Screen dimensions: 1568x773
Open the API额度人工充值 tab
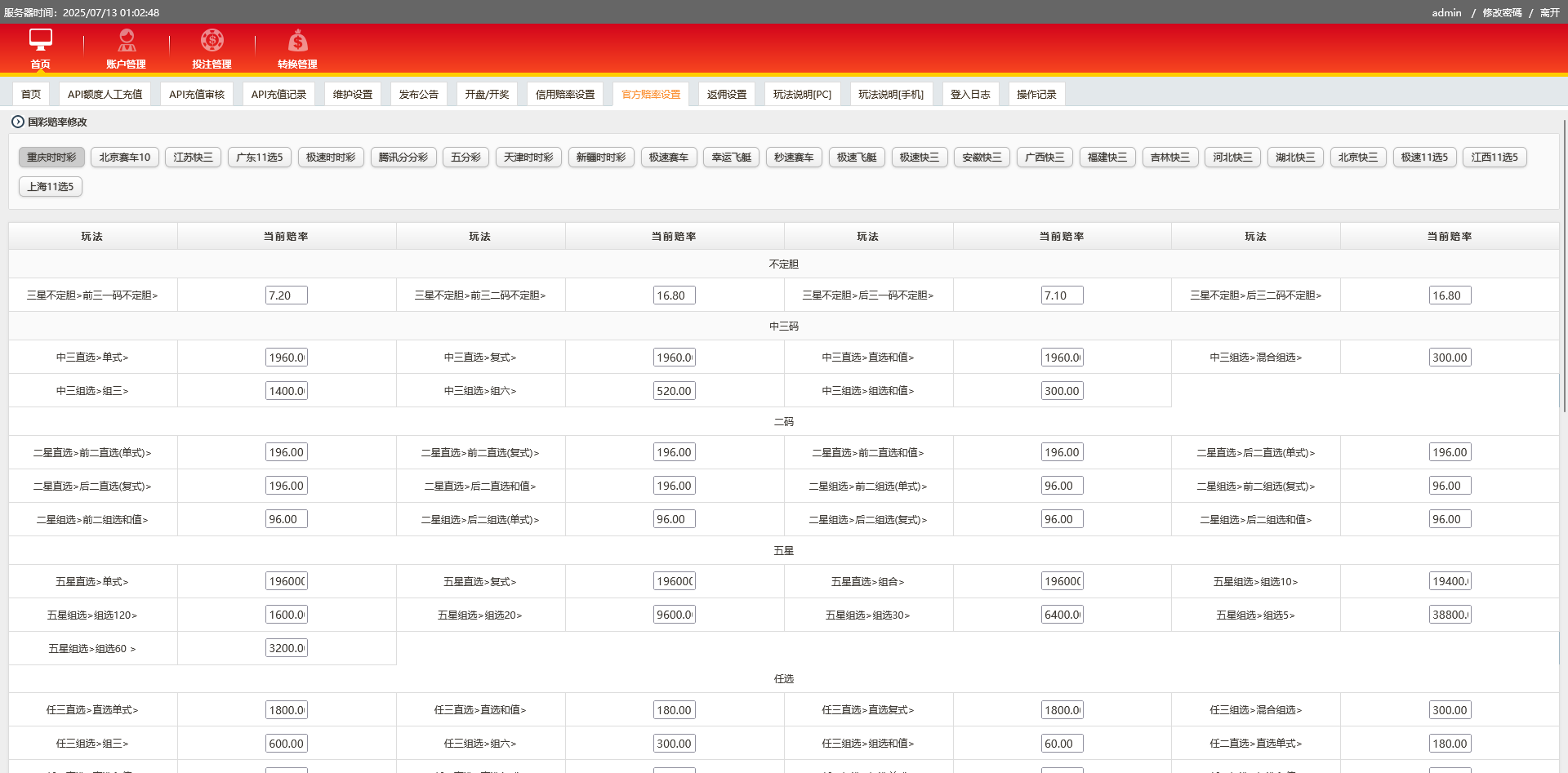[x=105, y=94]
